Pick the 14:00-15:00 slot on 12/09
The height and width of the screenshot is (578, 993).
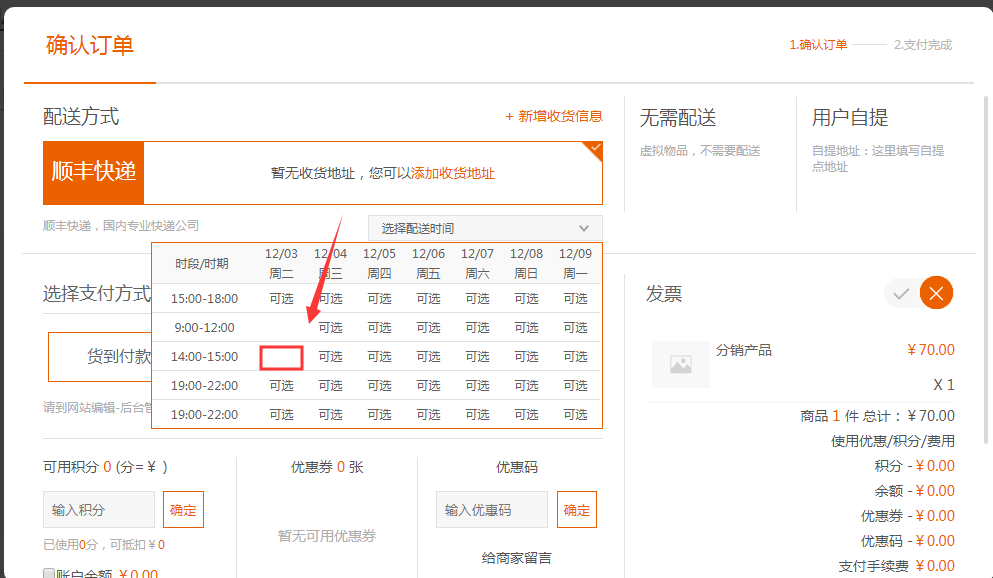click(x=575, y=357)
